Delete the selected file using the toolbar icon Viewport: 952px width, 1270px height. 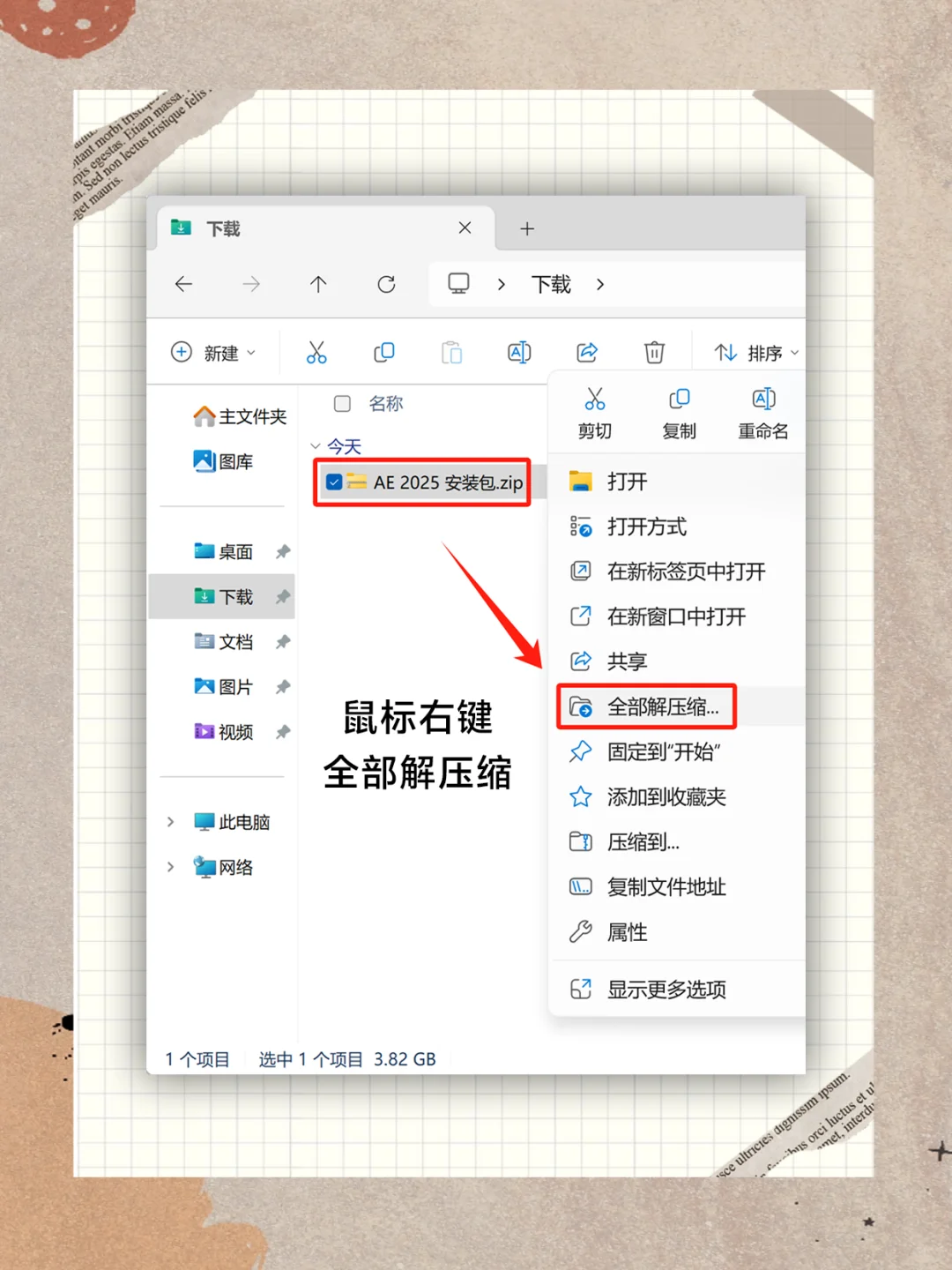click(654, 352)
